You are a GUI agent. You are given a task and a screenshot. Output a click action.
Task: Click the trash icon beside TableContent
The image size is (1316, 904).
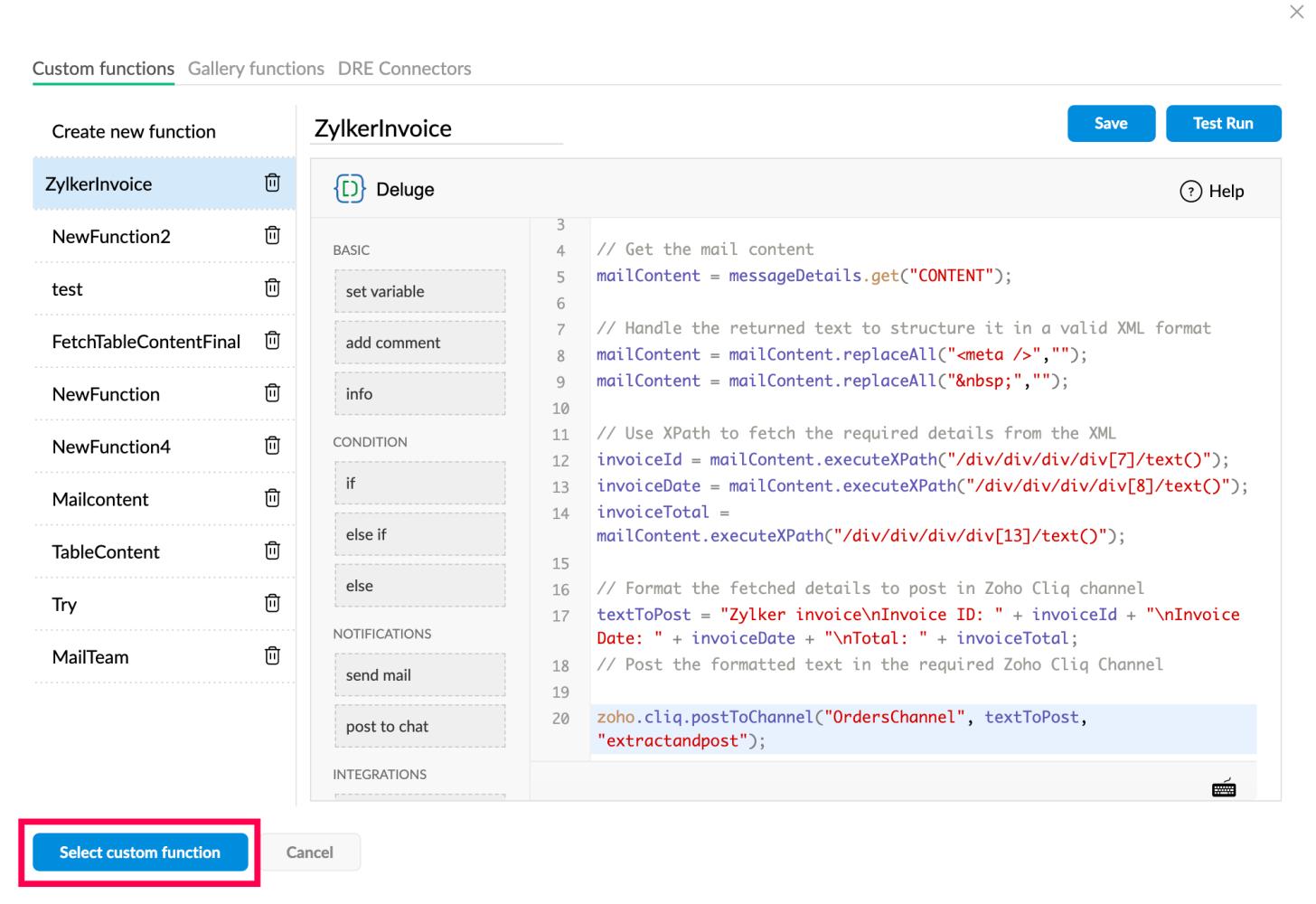pyautogui.click(x=272, y=551)
